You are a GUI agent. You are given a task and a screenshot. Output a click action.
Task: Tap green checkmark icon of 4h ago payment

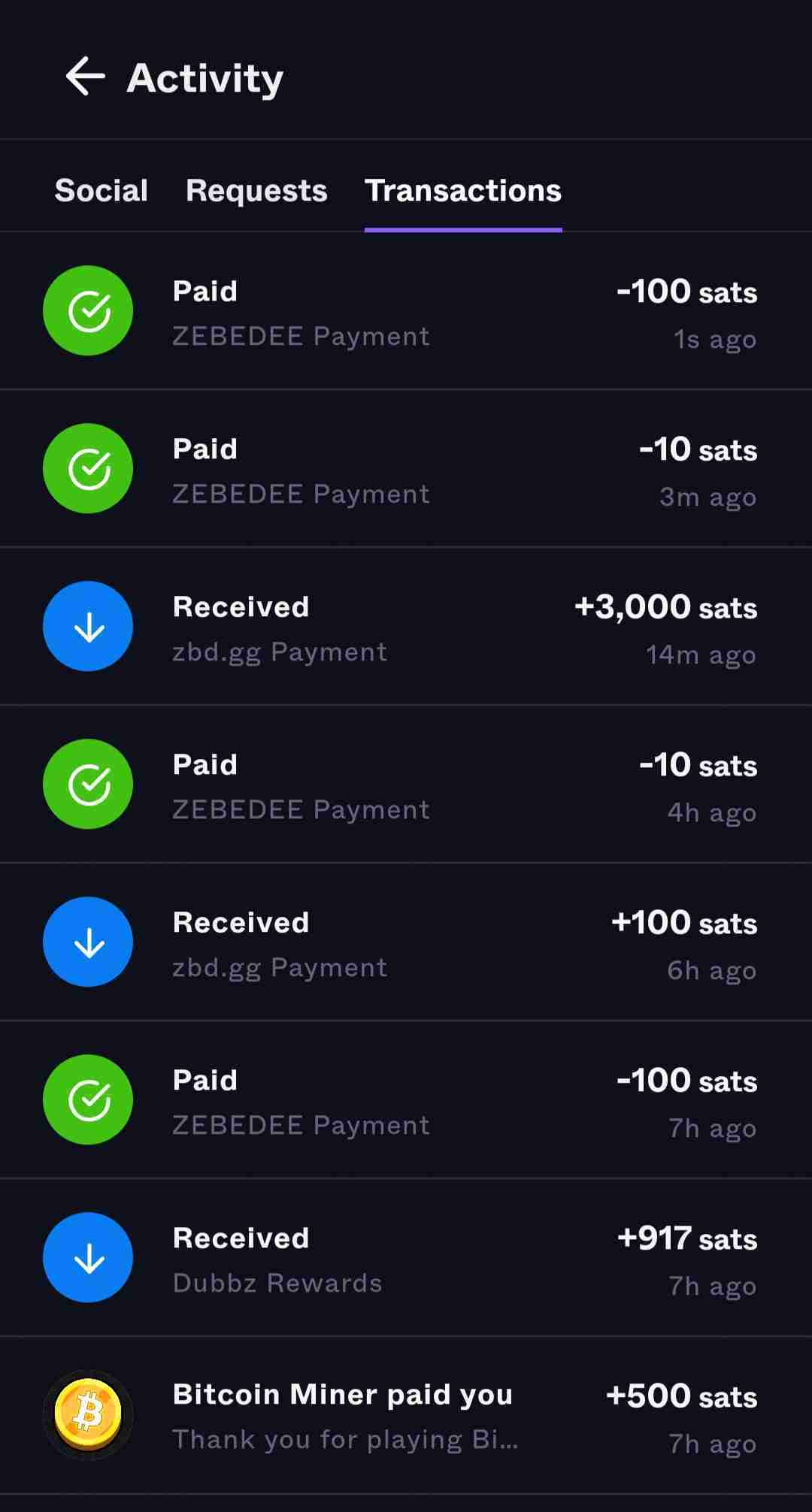click(88, 784)
